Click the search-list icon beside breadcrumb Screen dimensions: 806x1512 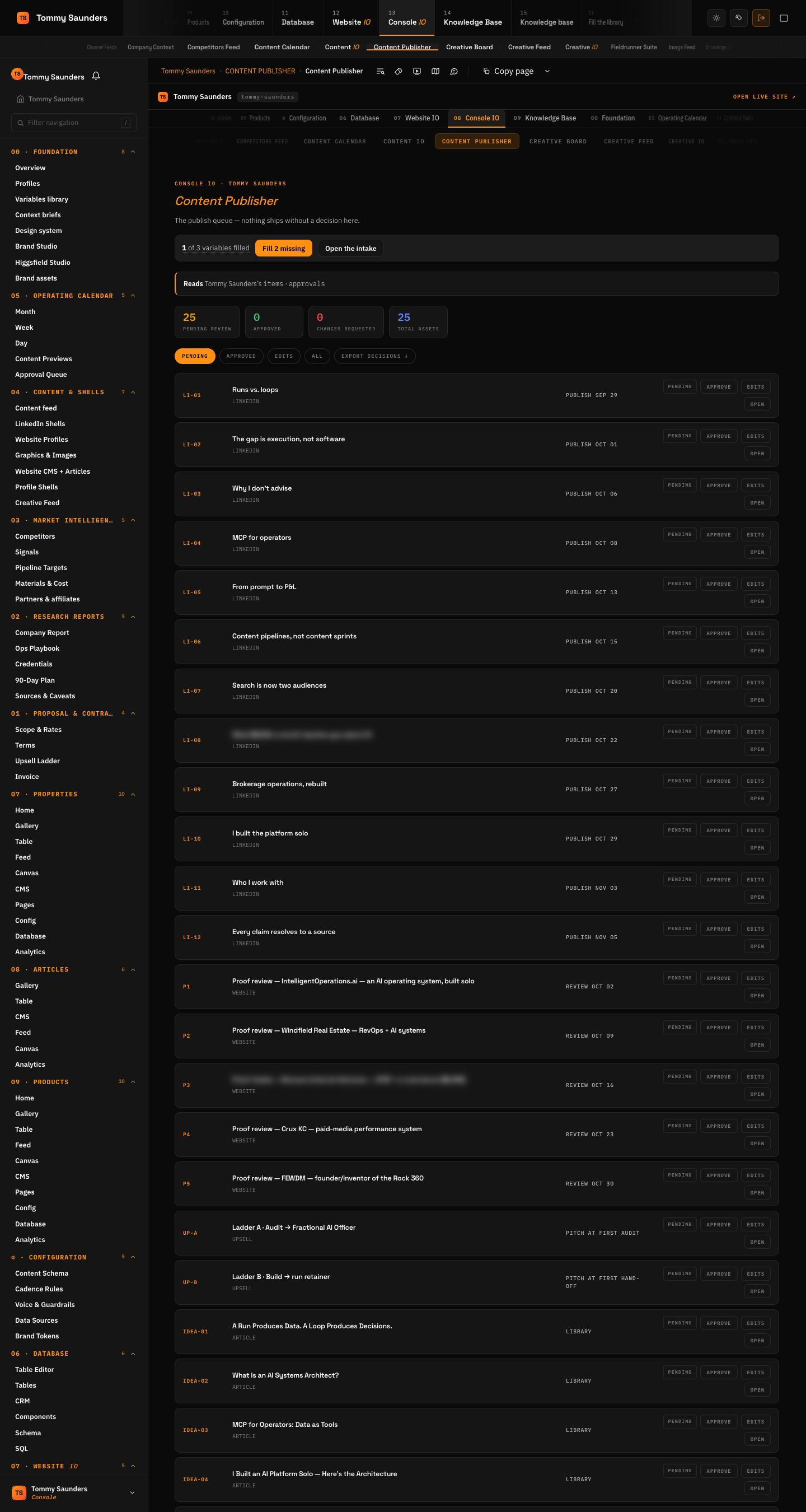point(380,71)
